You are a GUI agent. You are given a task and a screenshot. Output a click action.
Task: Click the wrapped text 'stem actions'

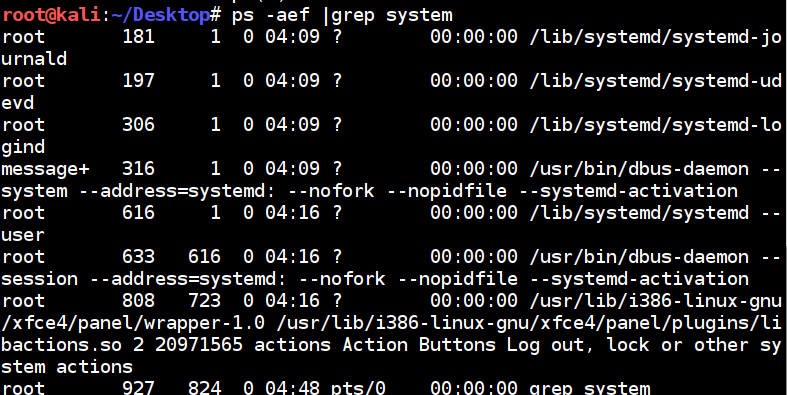tap(67, 368)
